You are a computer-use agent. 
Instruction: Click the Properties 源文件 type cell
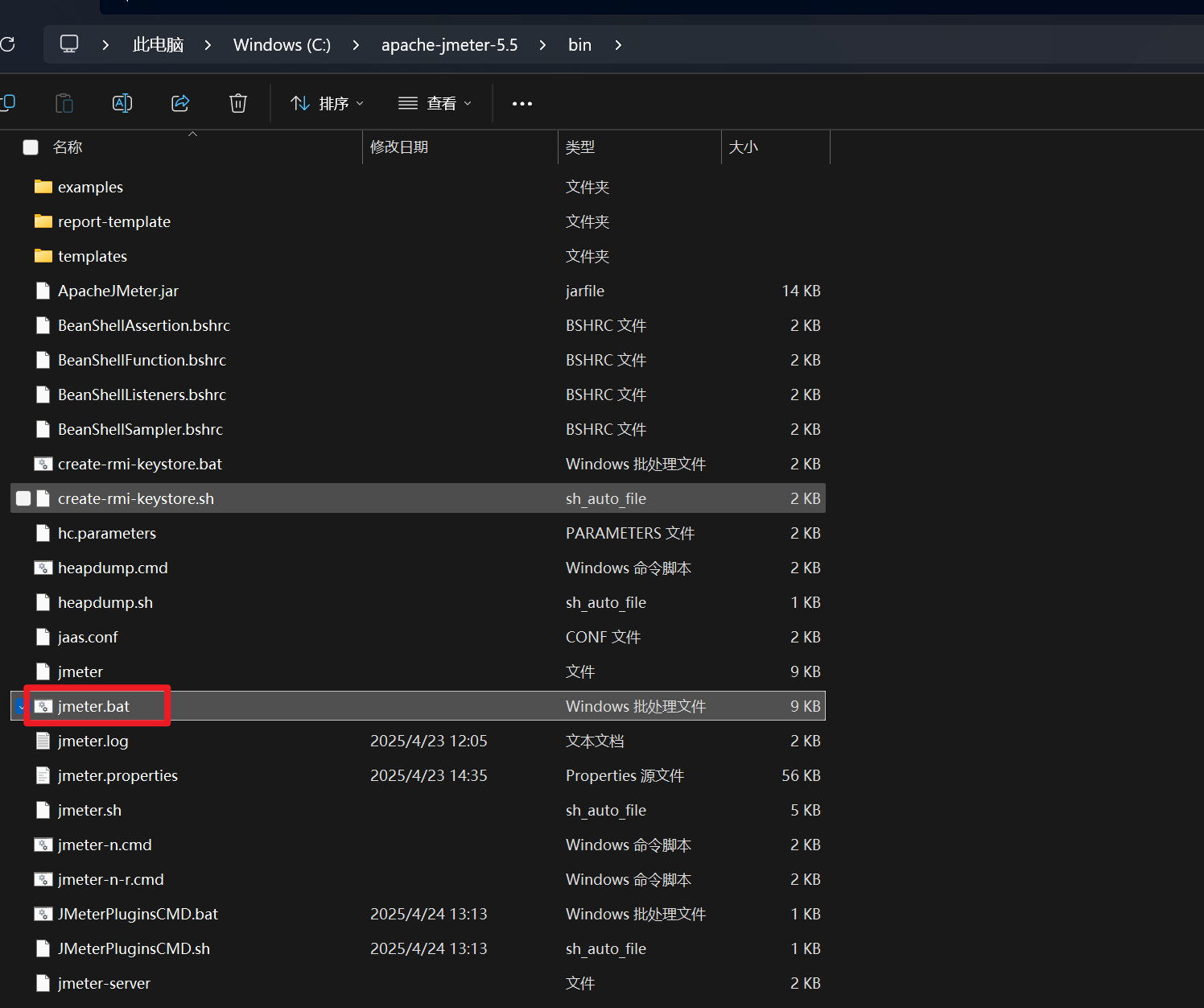[625, 775]
